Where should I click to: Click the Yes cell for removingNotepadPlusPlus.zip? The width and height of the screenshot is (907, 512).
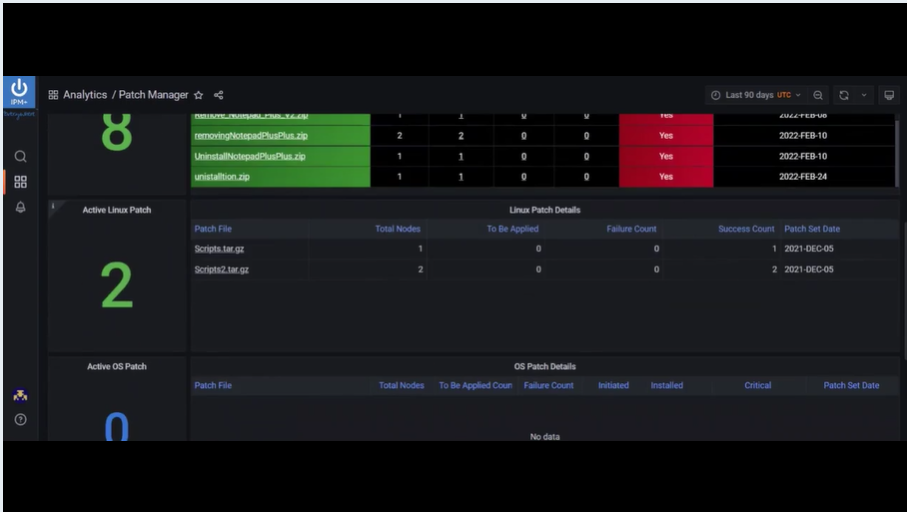click(666, 135)
